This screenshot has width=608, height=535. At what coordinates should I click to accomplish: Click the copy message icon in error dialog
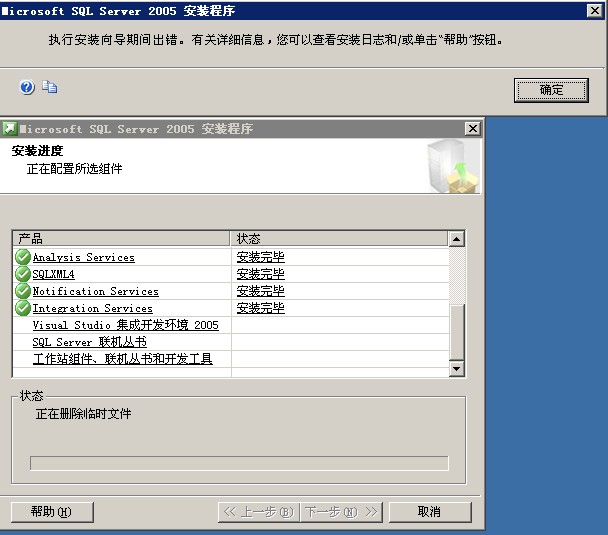50,87
